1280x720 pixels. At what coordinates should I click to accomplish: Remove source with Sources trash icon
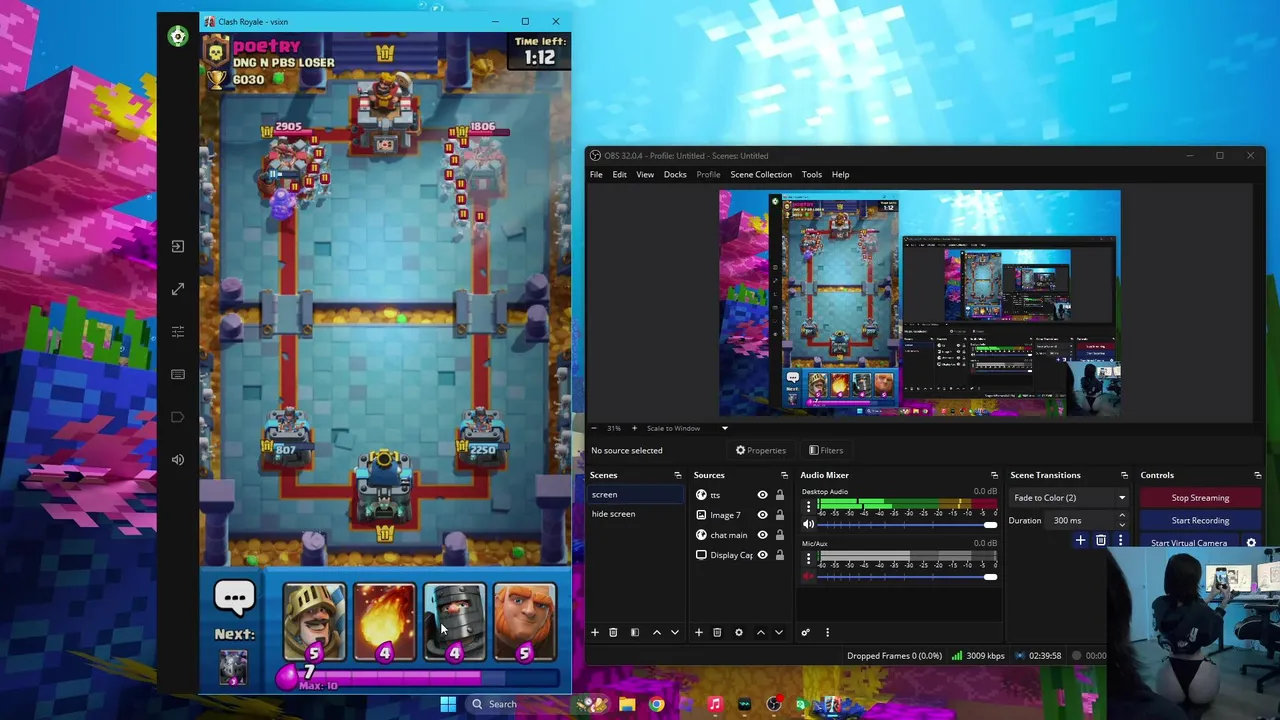(x=717, y=632)
